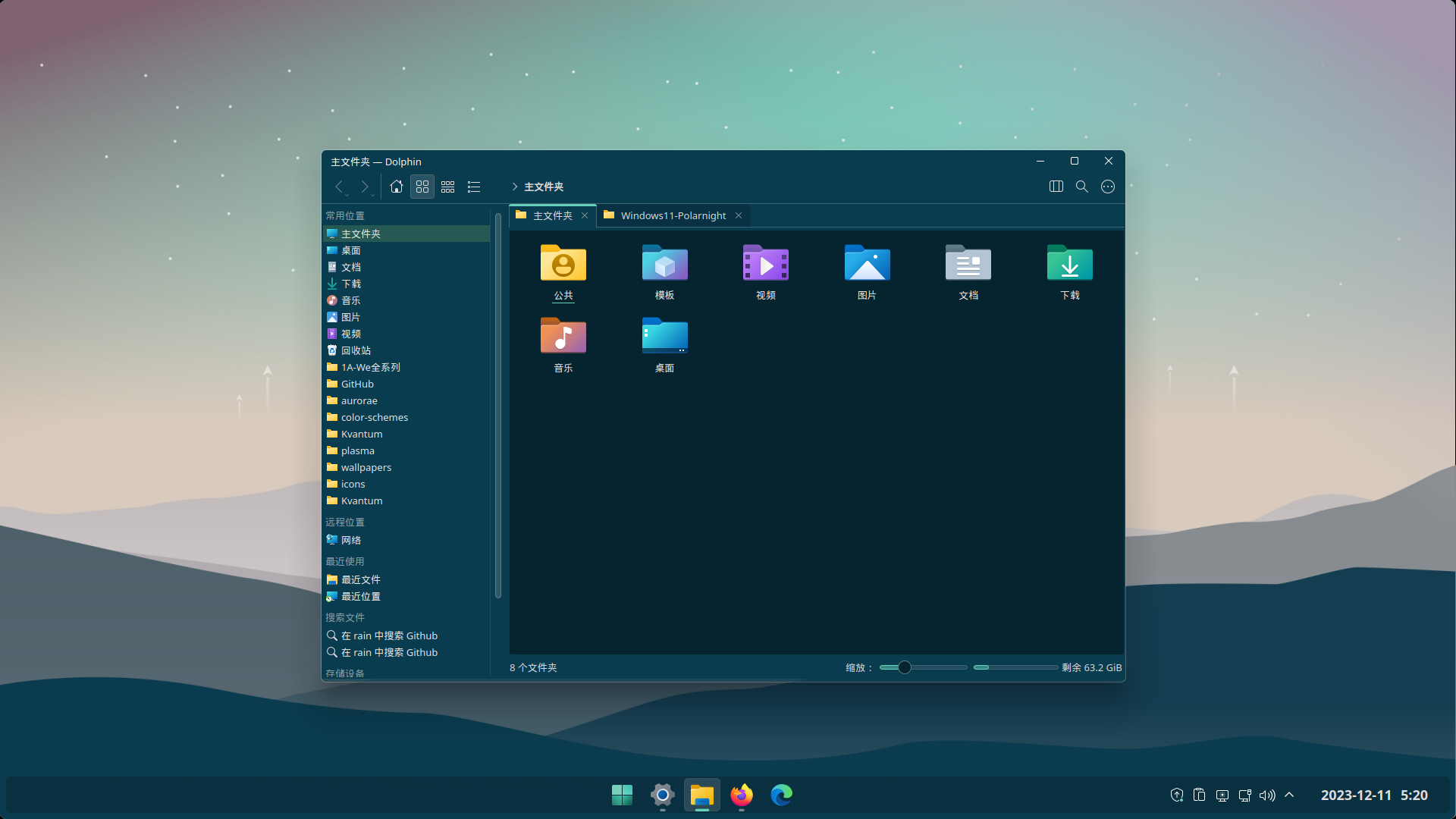The height and width of the screenshot is (819, 1456).
Task: Expand the breadcrumb chevron before 主文件夹
Action: click(515, 187)
